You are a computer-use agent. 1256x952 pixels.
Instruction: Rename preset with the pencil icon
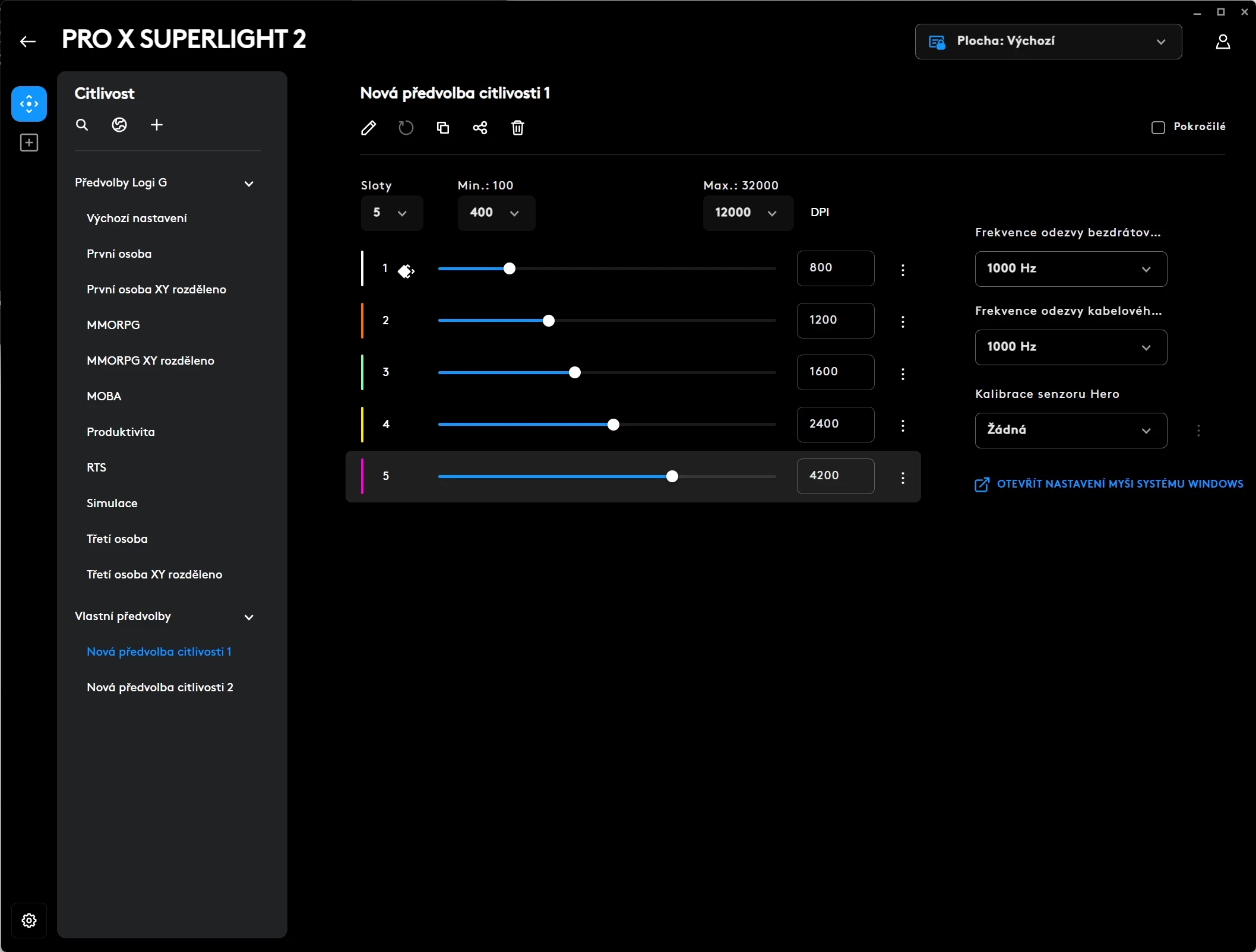[x=368, y=128]
